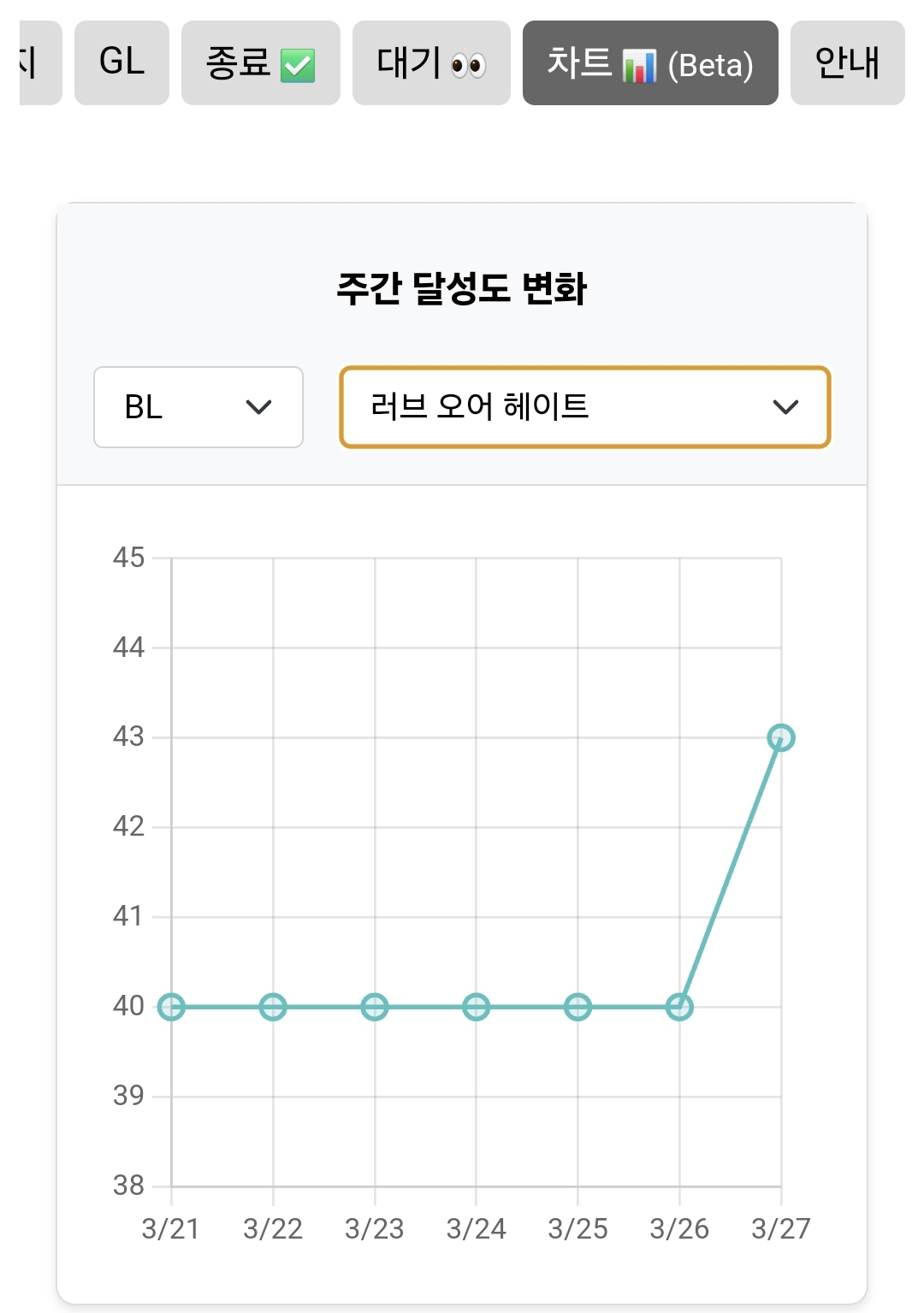The image size is (924, 1313).
Task: Open the 대기 tab
Action: pyautogui.click(x=431, y=62)
